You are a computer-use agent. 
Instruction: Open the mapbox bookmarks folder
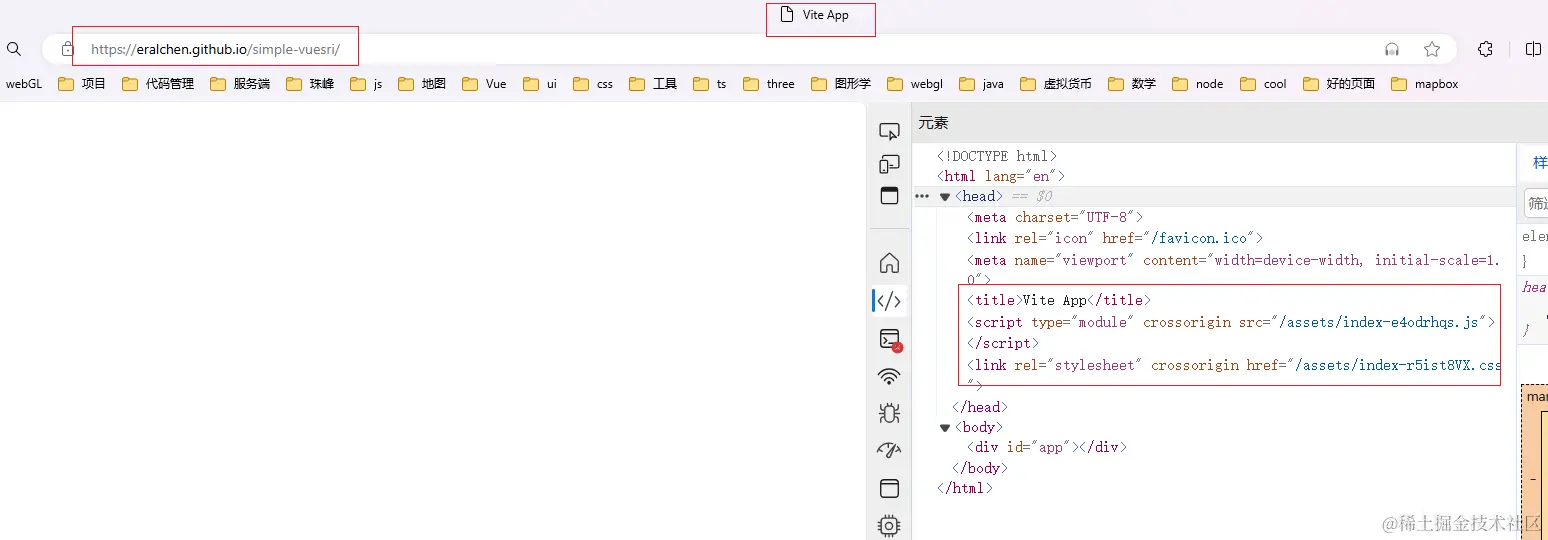pos(1425,84)
